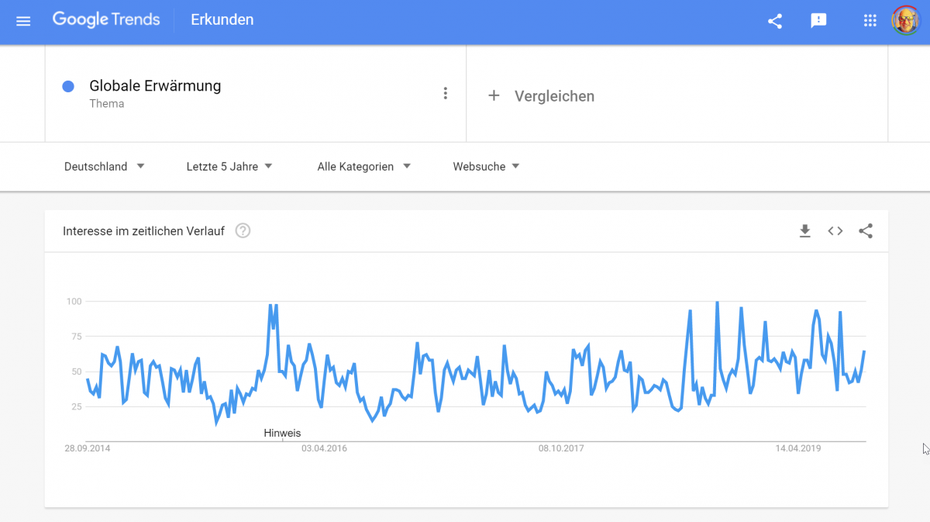Open the Letzte 5 Jahre dropdown

[x=229, y=167]
